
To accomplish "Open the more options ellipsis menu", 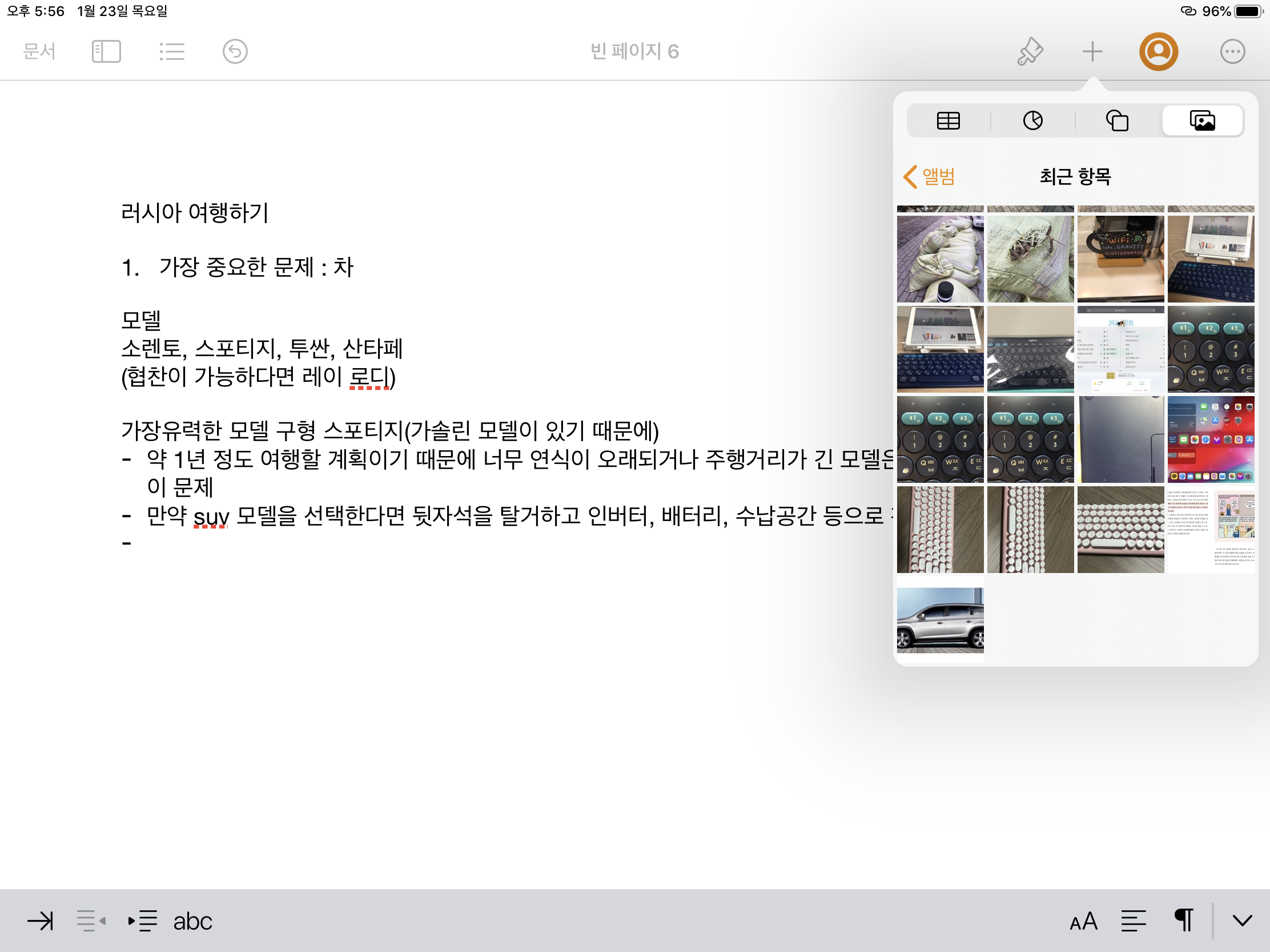I will [x=1232, y=51].
